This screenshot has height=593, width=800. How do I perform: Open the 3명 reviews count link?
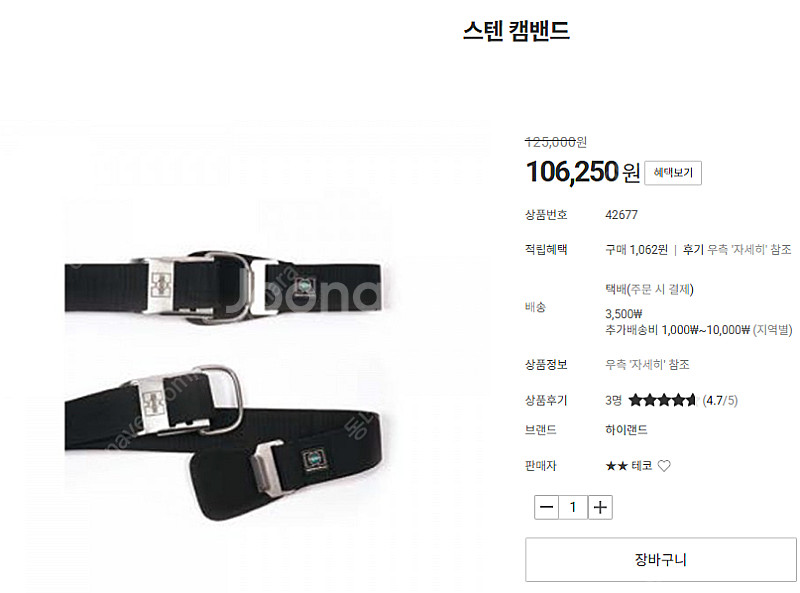[x=613, y=400]
